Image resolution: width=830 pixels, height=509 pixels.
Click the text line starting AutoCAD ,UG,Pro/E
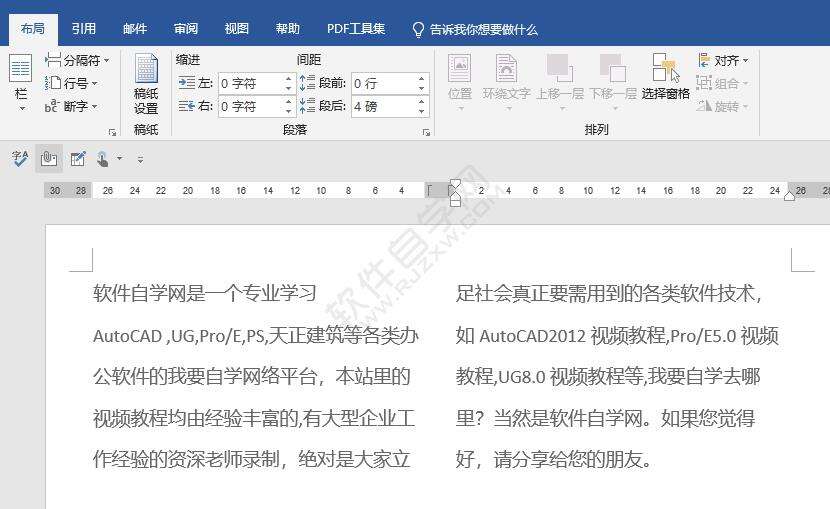point(256,335)
